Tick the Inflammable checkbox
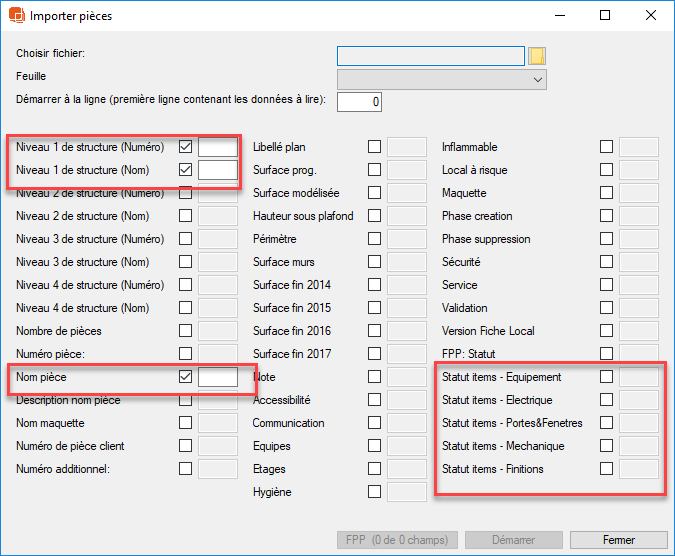The height and width of the screenshot is (556, 675). [606, 147]
